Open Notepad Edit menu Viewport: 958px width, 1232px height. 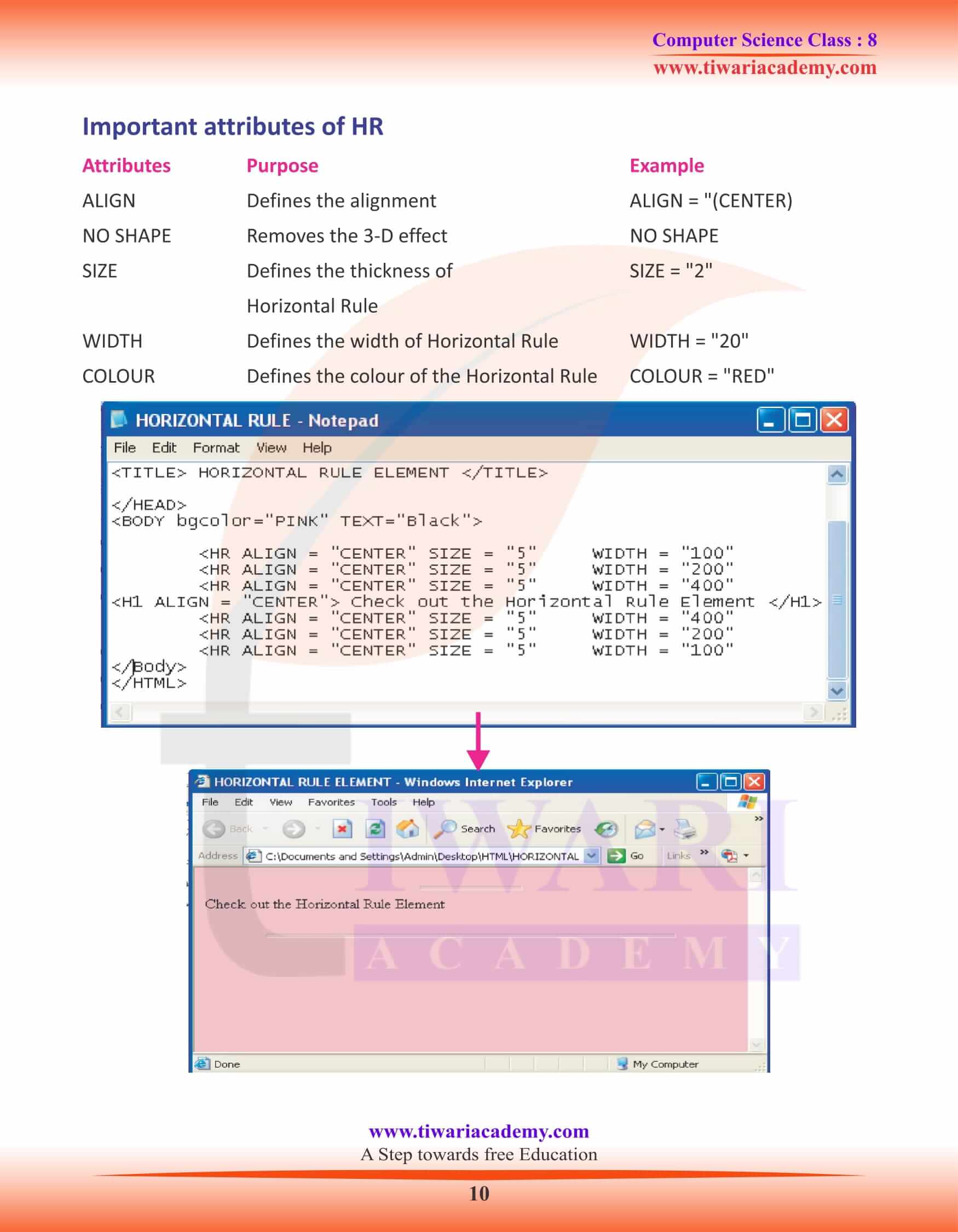point(164,447)
